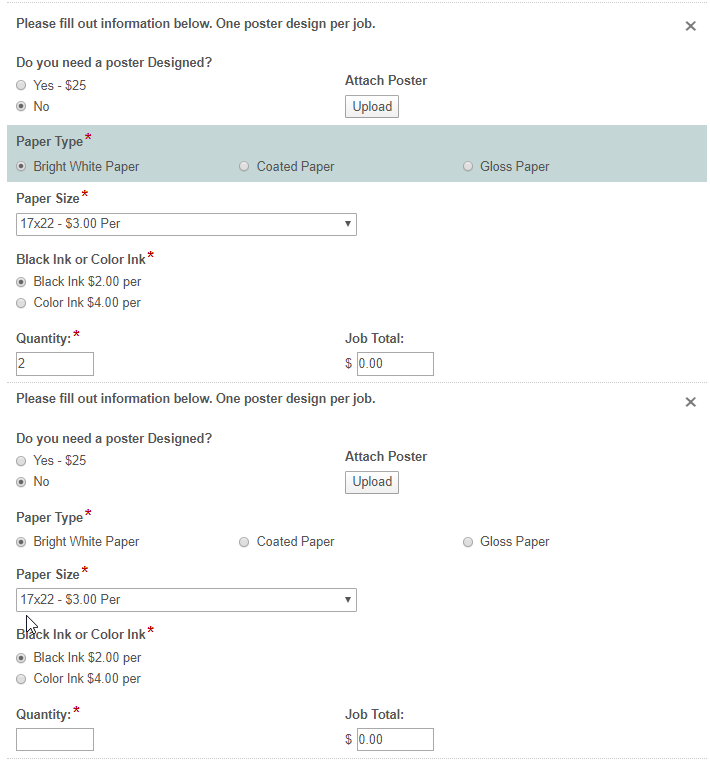The width and height of the screenshot is (710, 772).
Task: Click second job's Job Total field
Action: point(395,740)
